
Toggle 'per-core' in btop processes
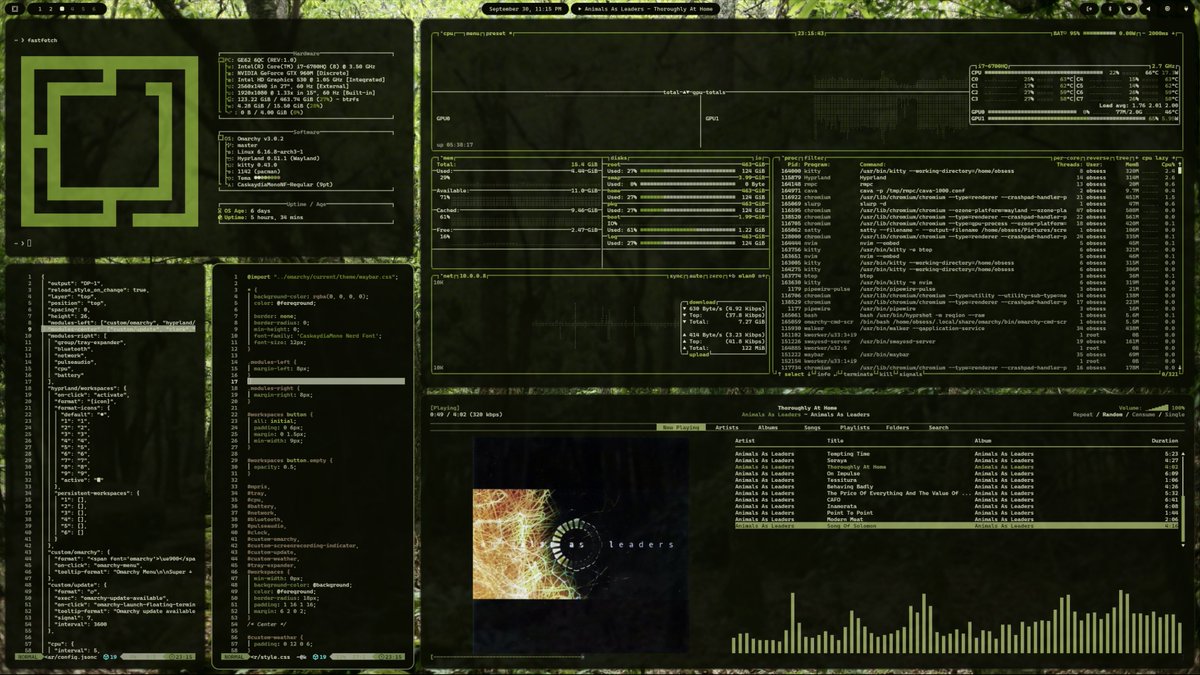[1067, 158]
